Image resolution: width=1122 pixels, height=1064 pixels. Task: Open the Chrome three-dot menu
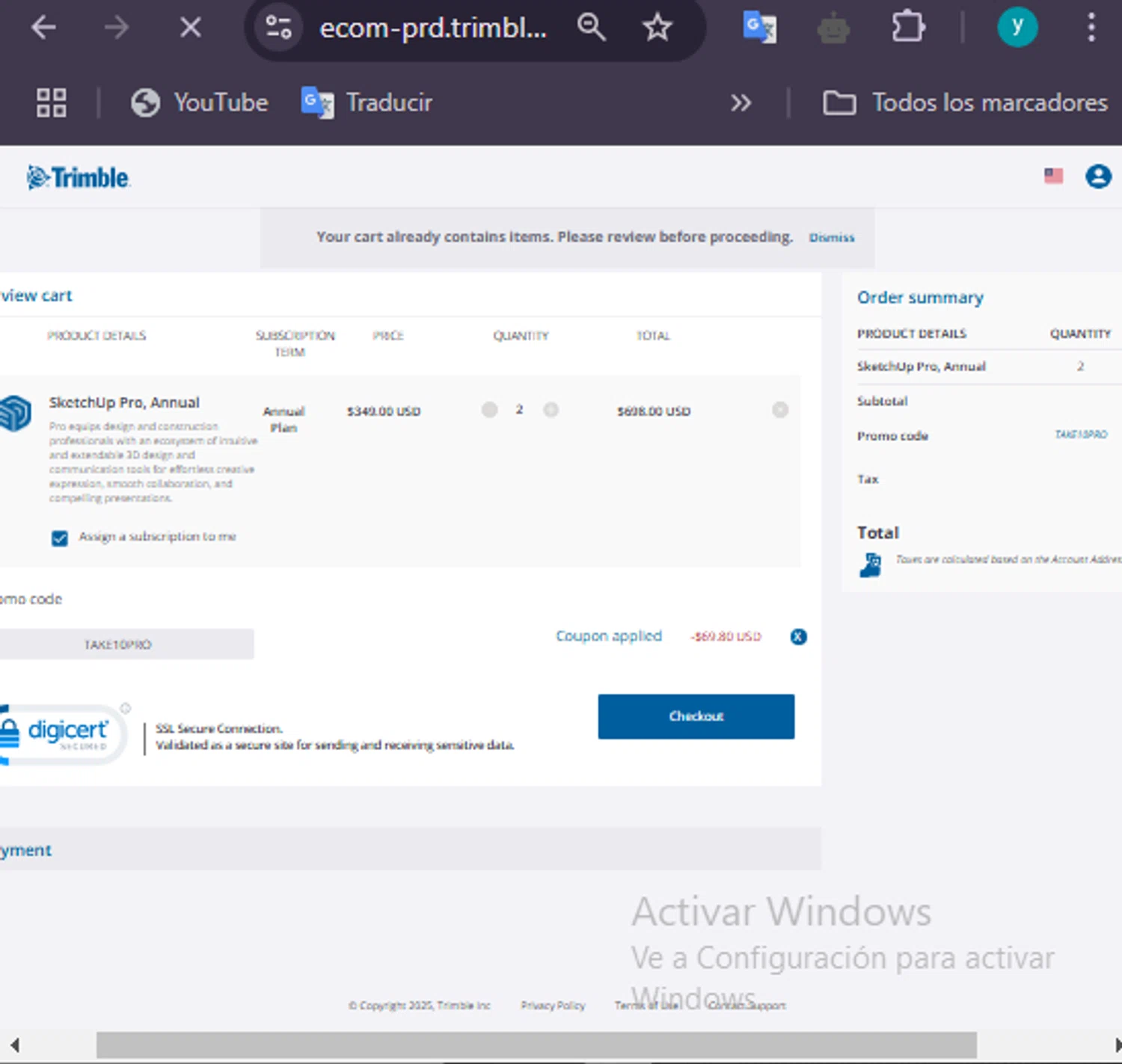(x=1091, y=28)
